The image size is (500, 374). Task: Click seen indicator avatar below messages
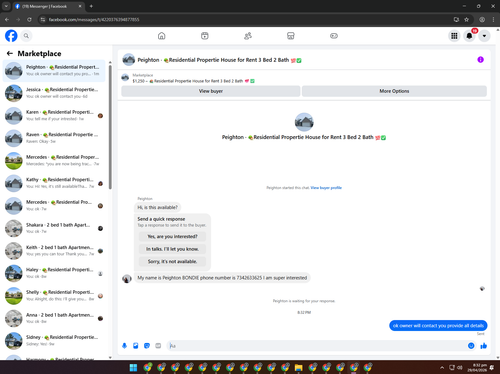(x=482, y=288)
